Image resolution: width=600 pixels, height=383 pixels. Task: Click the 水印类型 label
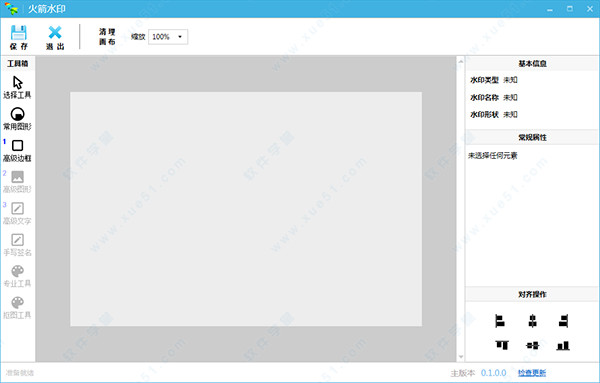484,80
